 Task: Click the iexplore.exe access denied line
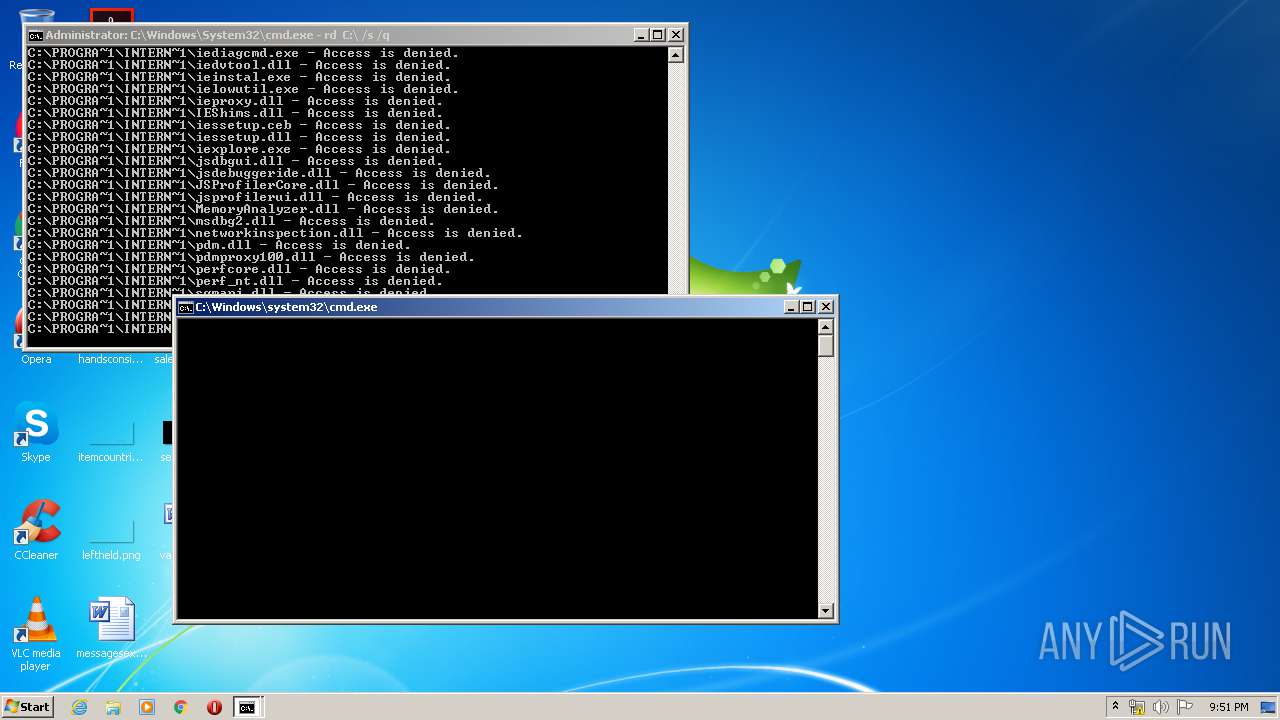[240, 149]
